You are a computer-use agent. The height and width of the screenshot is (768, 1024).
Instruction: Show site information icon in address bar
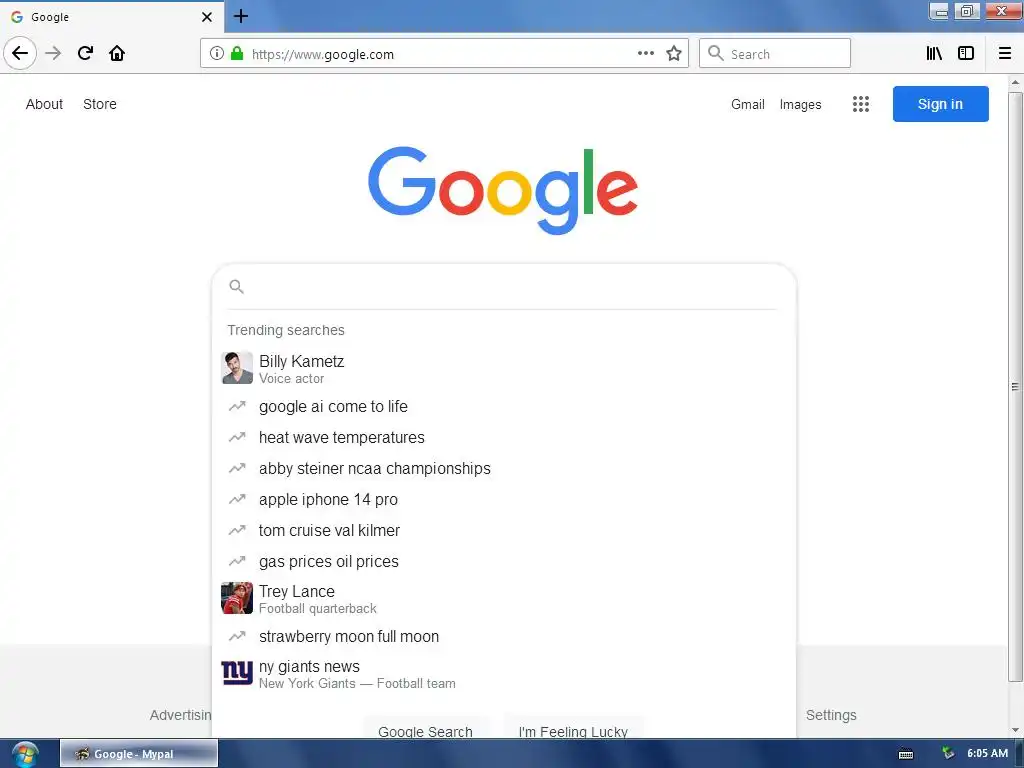point(217,54)
